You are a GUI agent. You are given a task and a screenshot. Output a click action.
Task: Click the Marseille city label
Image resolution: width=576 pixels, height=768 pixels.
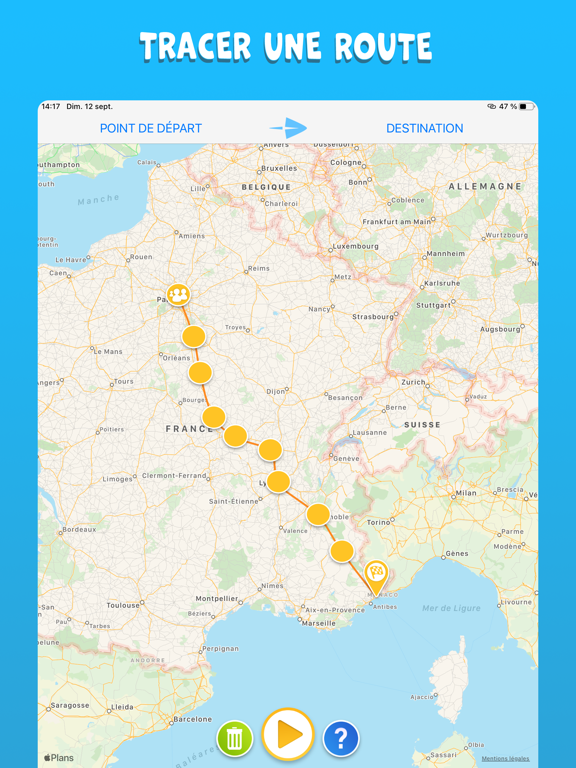pyautogui.click(x=319, y=624)
